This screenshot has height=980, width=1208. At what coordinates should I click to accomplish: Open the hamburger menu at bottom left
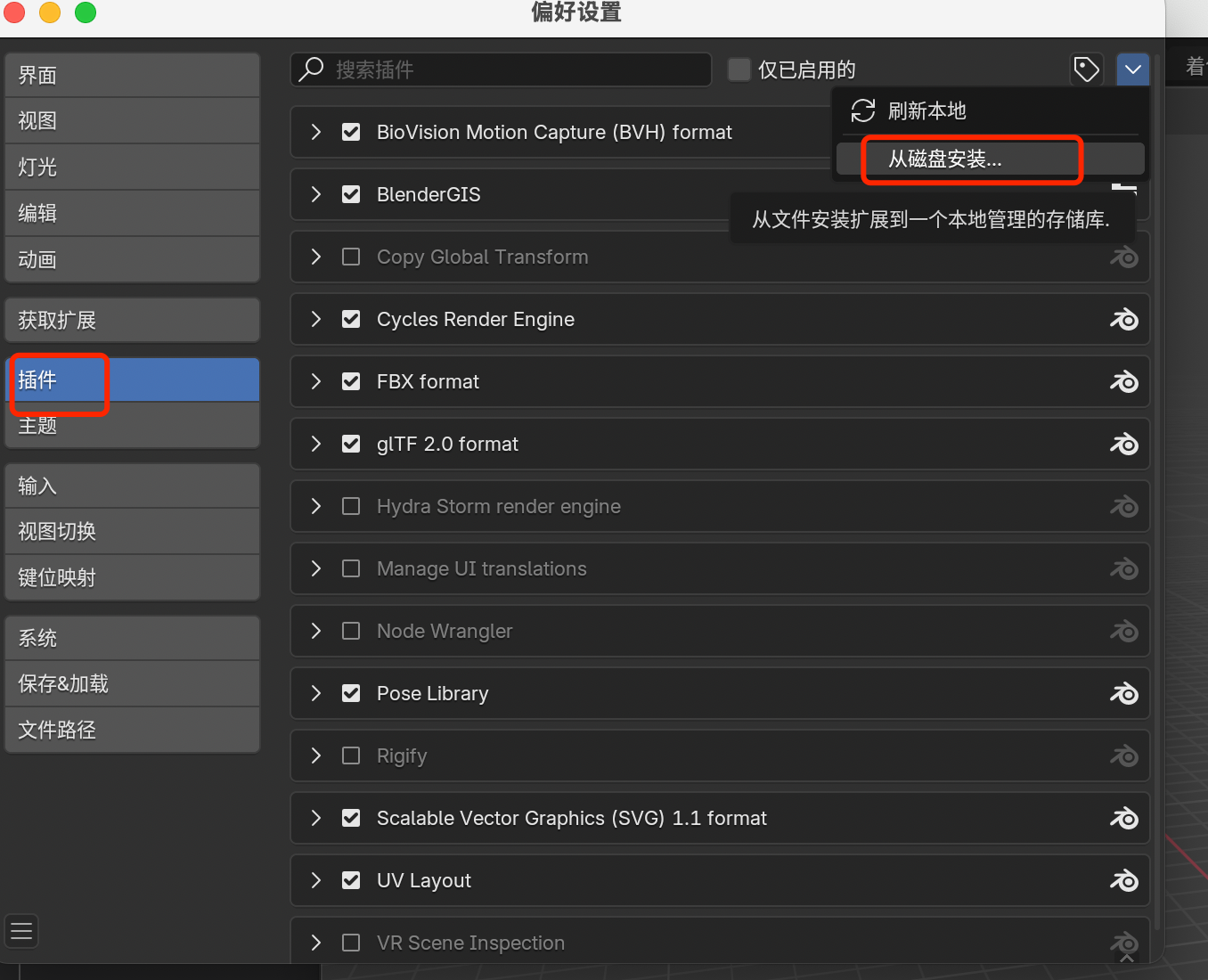pyautogui.click(x=21, y=932)
